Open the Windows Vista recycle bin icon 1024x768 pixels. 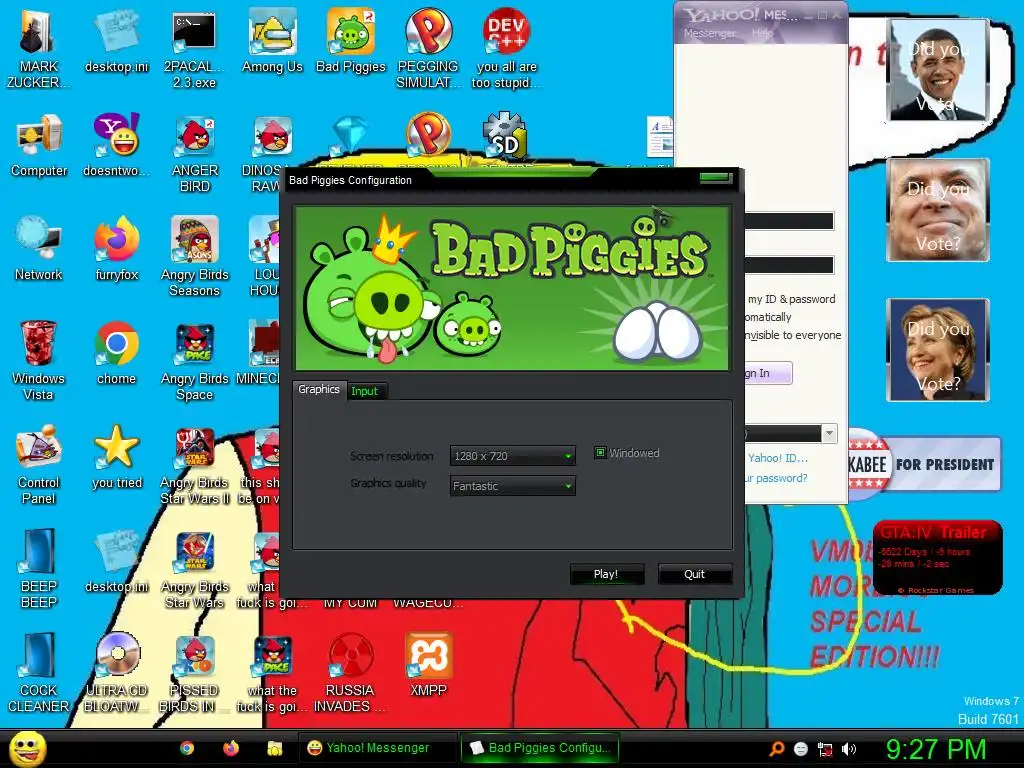click(x=38, y=360)
